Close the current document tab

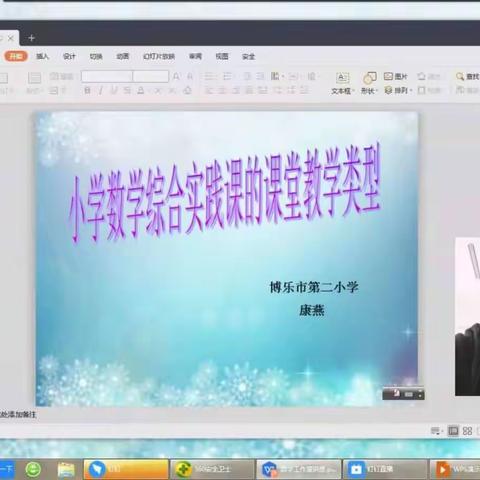coord(11,38)
